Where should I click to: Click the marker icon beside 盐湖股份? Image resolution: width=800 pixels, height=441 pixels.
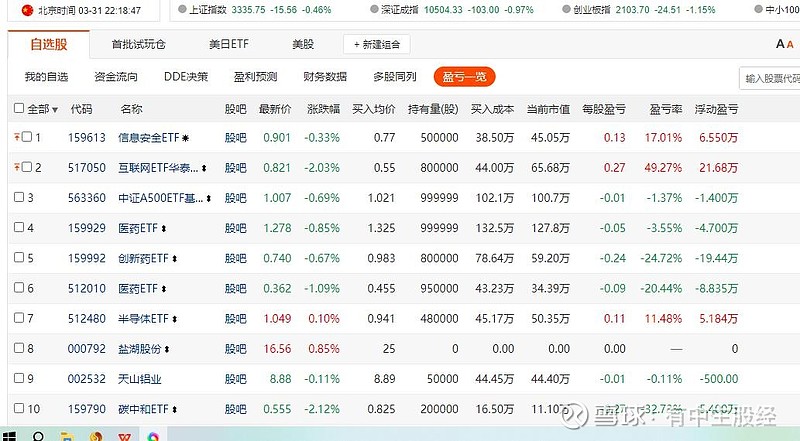tap(167, 350)
